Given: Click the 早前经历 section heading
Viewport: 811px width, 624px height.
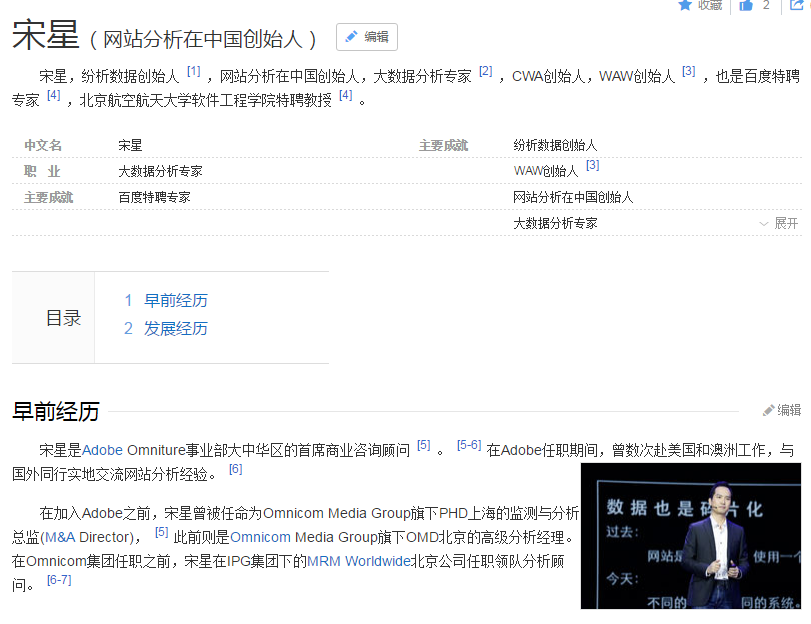Looking at the screenshot, I should pyautogui.click(x=56, y=412).
